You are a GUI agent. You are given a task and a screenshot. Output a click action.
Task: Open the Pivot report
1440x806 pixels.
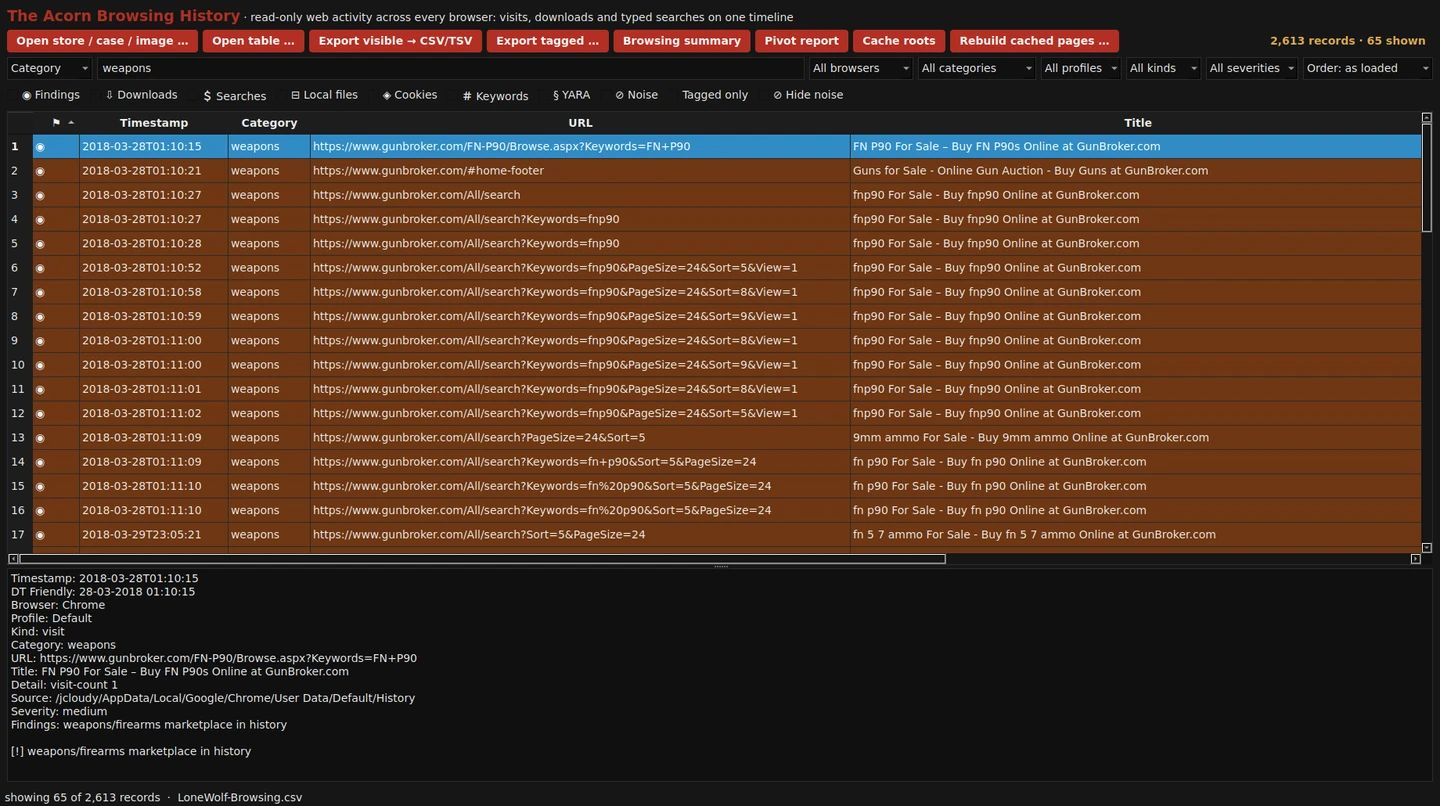click(801, 41)
